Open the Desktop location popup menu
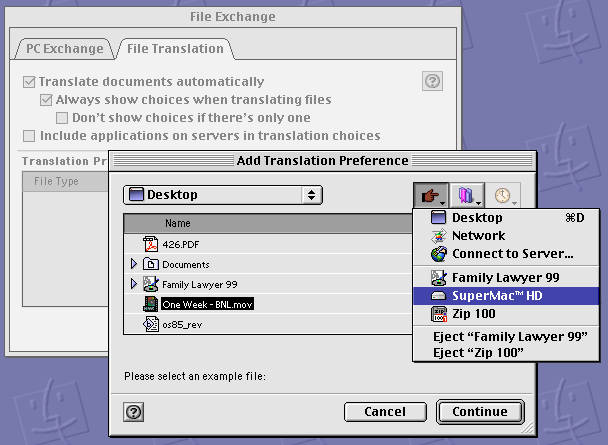Screen dimensions: 608x445 (222, 195)
